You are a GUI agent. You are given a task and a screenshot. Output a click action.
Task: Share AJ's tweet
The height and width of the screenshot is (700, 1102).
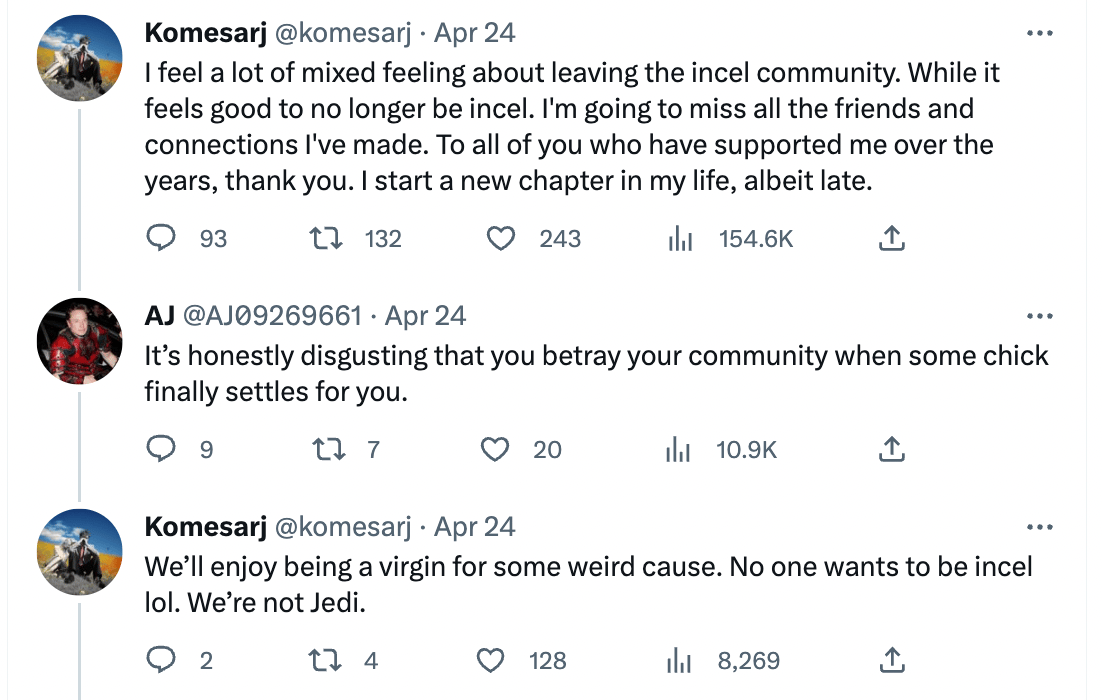pos(891,450)
